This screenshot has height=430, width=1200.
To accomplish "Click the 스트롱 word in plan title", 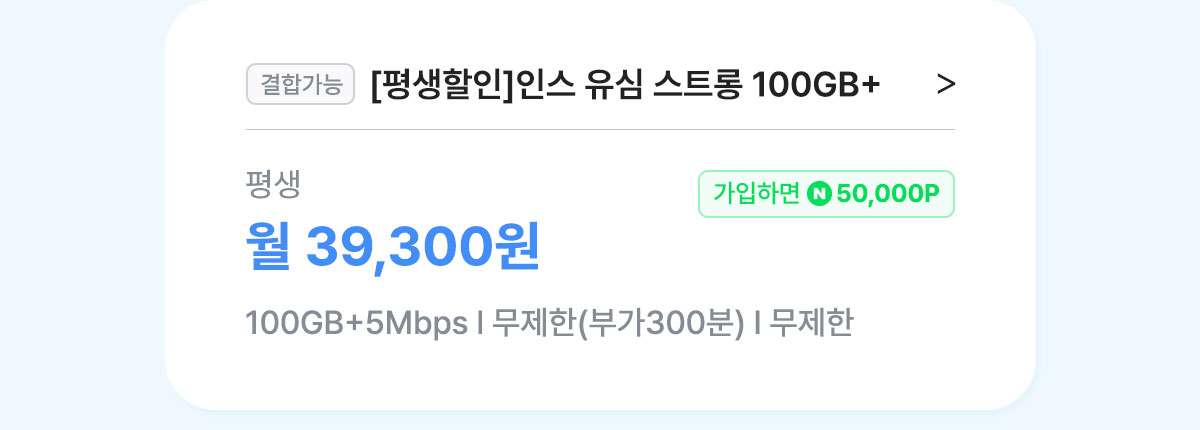I will [696, 85].
